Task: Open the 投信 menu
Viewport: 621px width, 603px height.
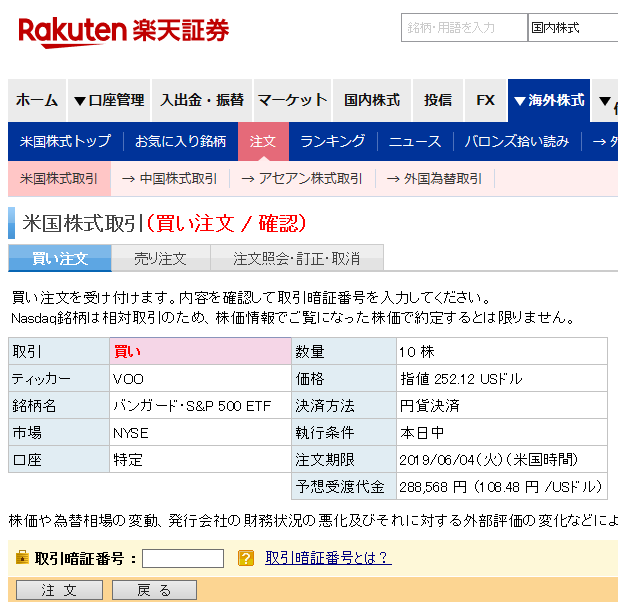Action: click(x=438, y=100)
